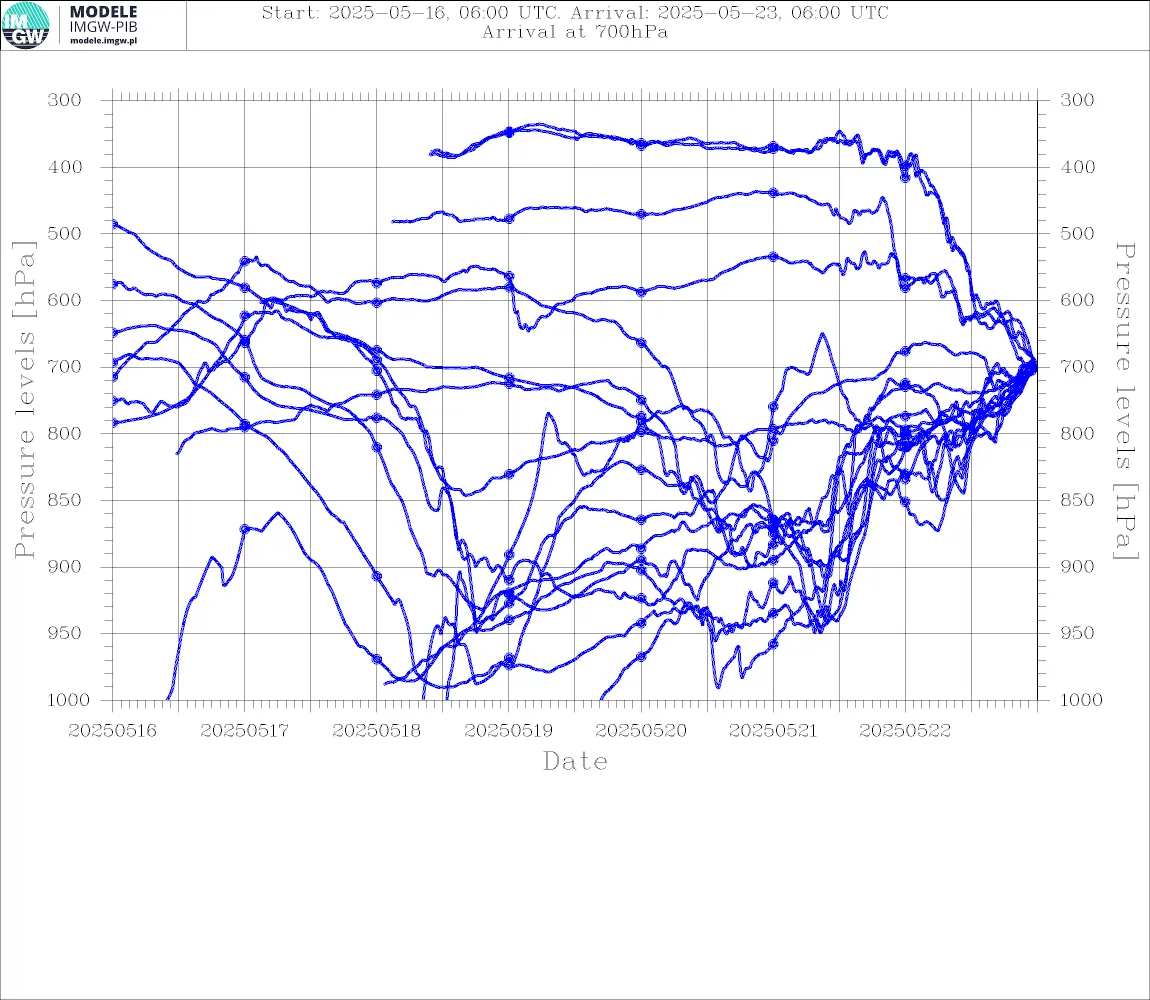Click the right axis 850 label

(x=1077, y=500)
